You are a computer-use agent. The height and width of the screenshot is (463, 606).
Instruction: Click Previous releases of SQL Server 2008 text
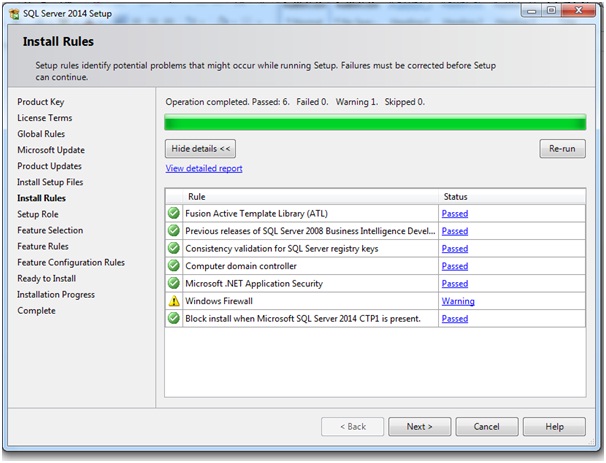pos(310,231)
